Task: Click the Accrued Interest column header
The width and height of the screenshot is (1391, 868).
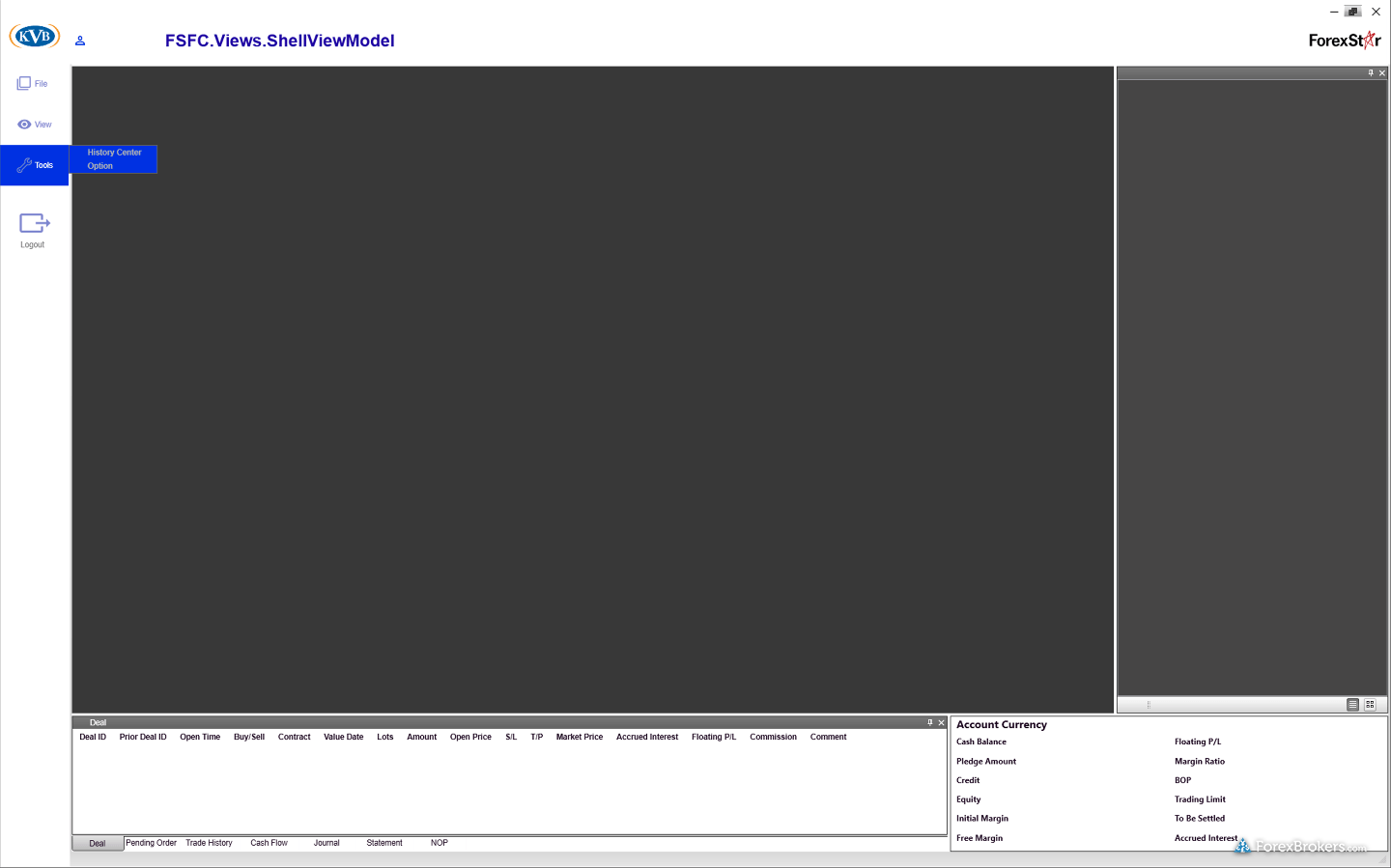Action: pyautogui.click(x=647, y=737)
